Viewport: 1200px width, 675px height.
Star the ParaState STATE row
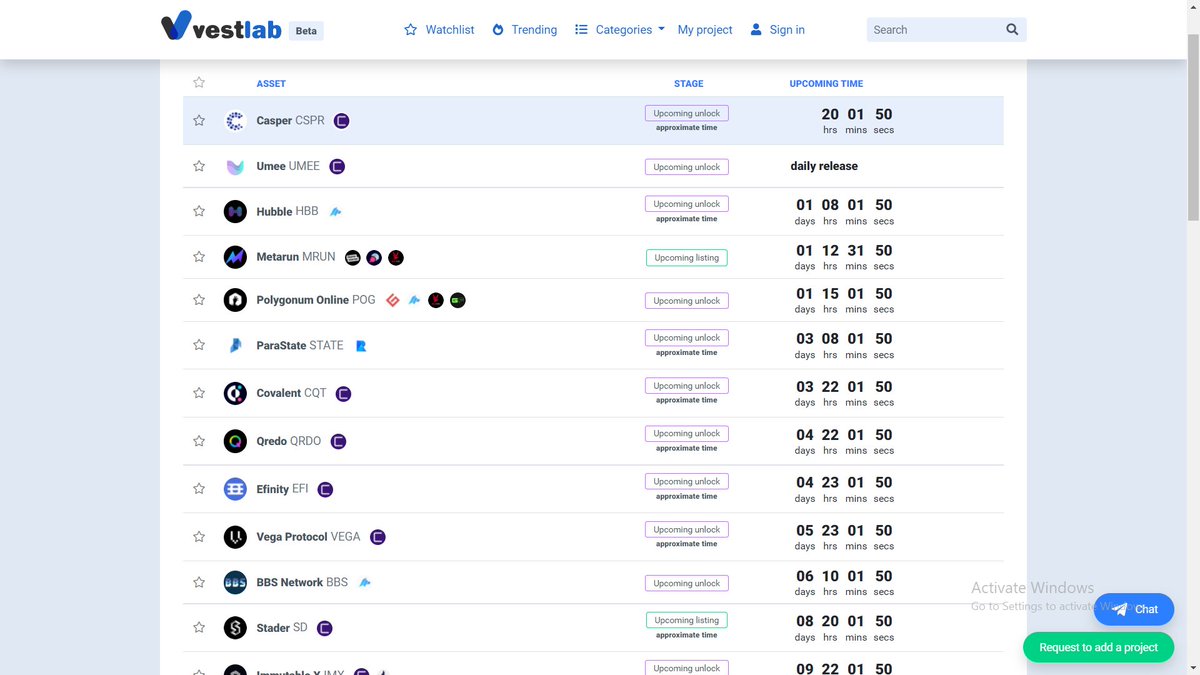(199, 345)
